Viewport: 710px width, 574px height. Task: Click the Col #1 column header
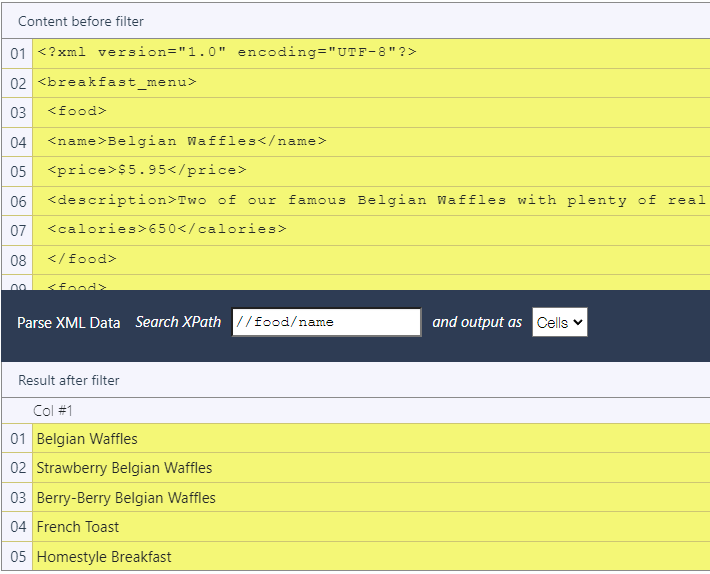(53, 411)
